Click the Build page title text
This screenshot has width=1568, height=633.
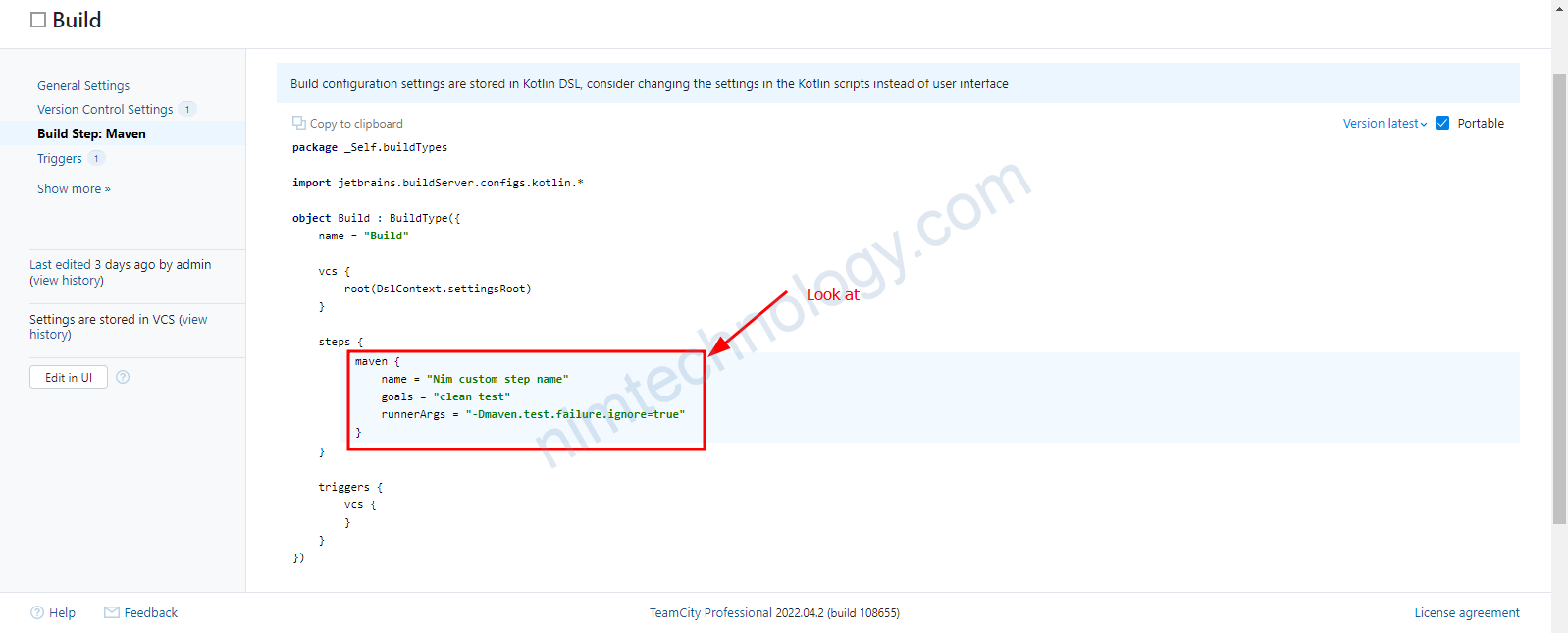pyautogui.click(x=77, y=20)
